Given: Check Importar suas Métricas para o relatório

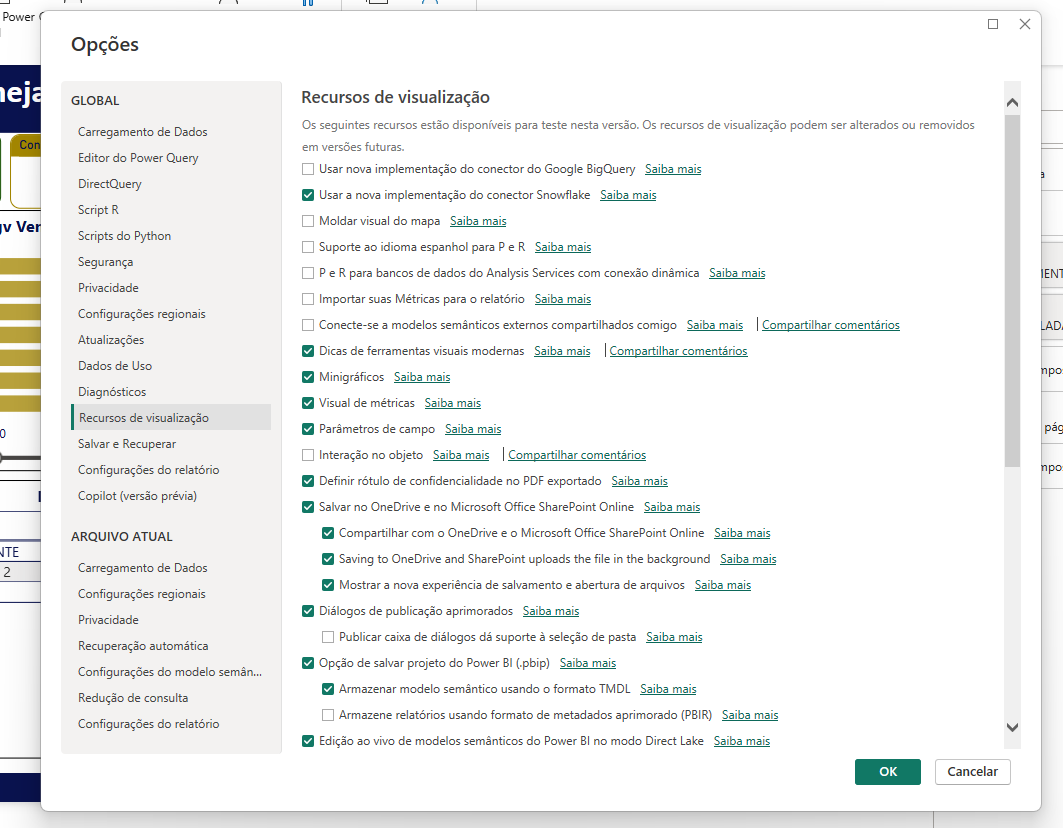Looking at the screenshot, I should (308, 299).
